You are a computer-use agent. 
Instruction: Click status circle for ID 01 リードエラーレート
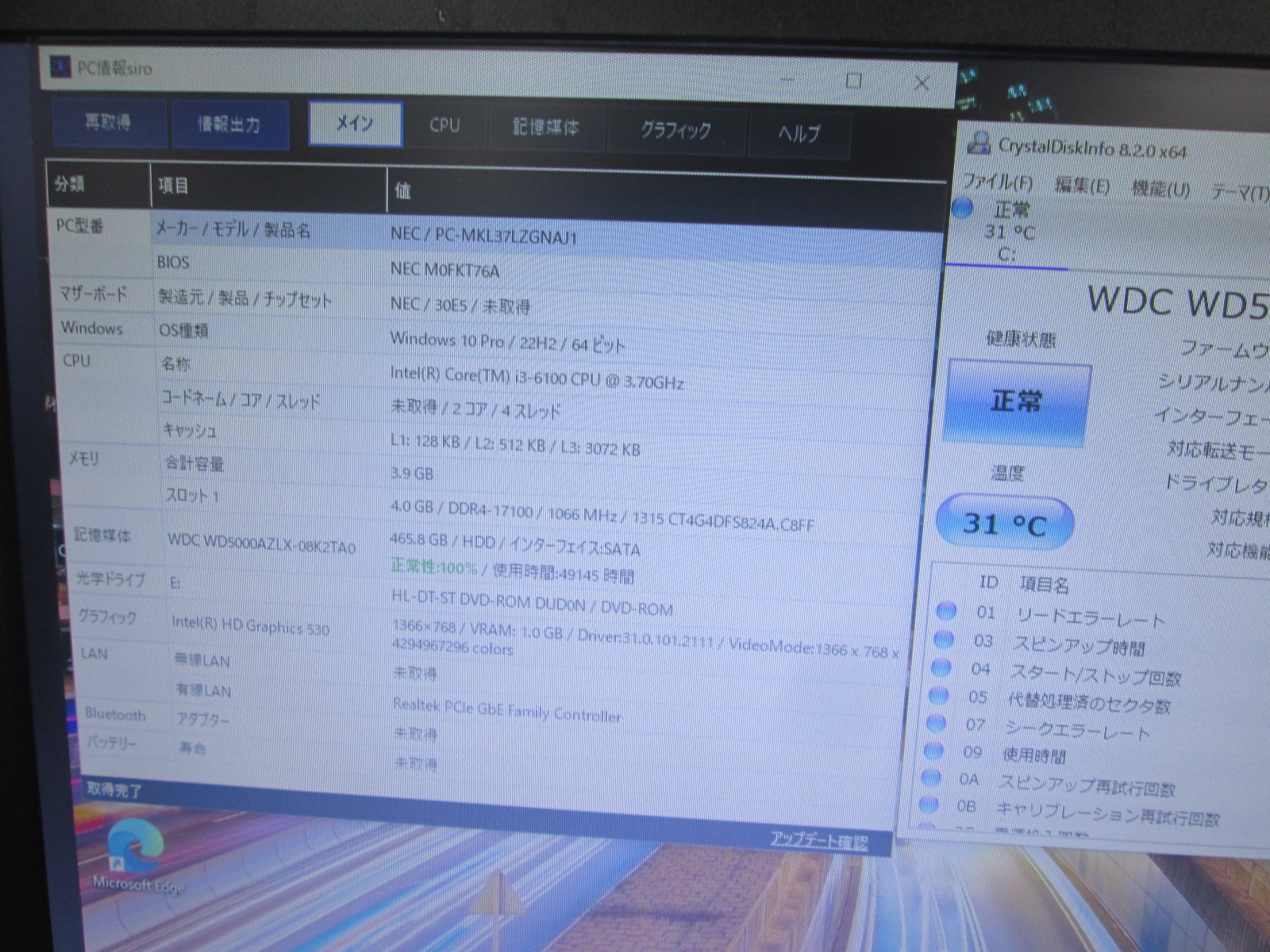[945, 611]
